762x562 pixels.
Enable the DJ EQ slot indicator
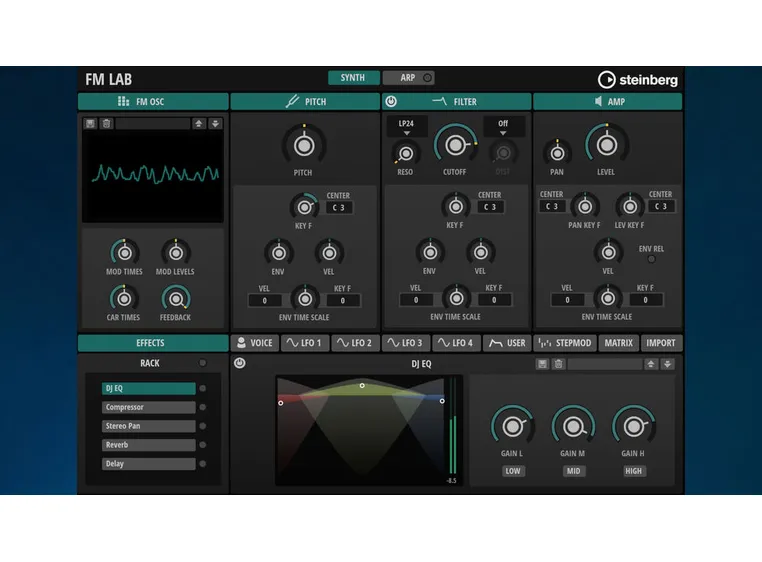pos(203,388)
